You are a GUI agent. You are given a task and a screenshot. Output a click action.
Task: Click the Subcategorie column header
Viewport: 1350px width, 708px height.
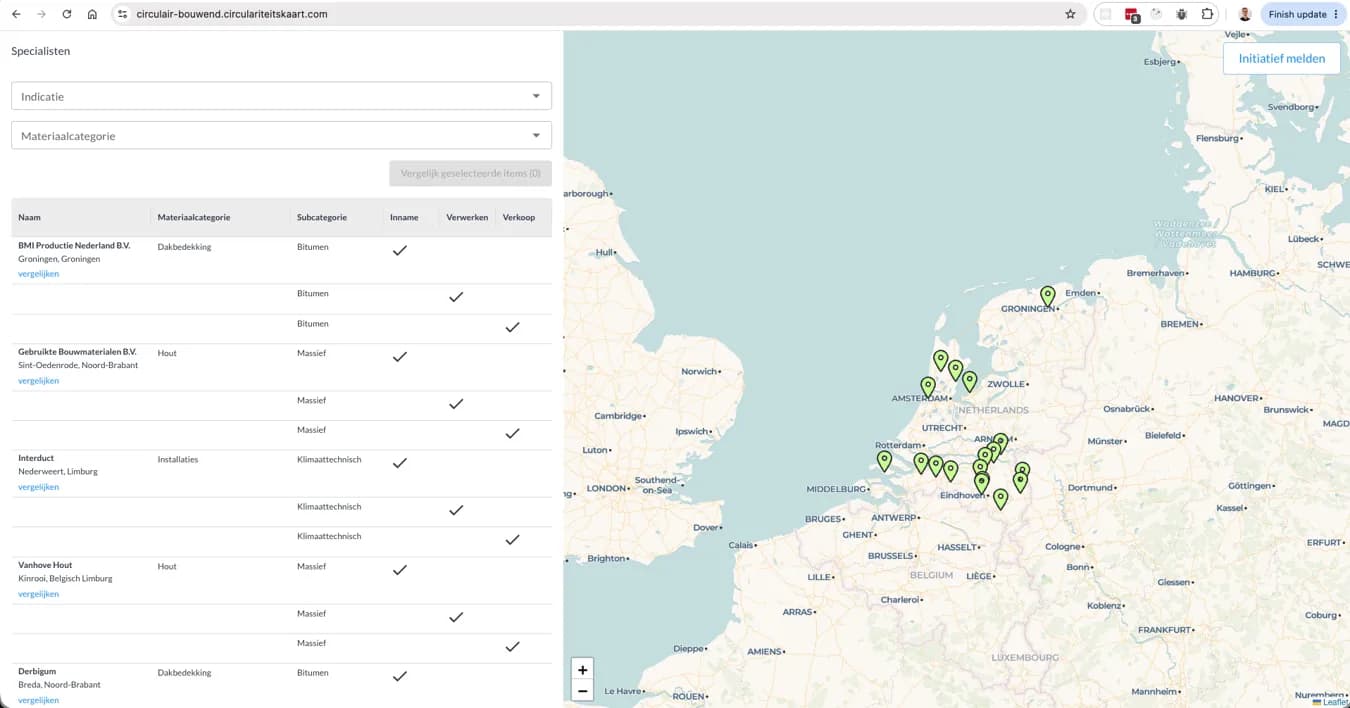[322, 217]
